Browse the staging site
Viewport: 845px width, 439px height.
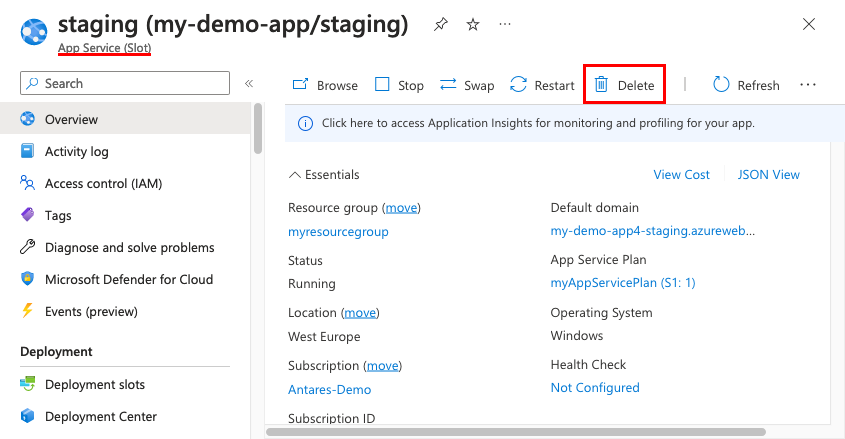point(325,85)
